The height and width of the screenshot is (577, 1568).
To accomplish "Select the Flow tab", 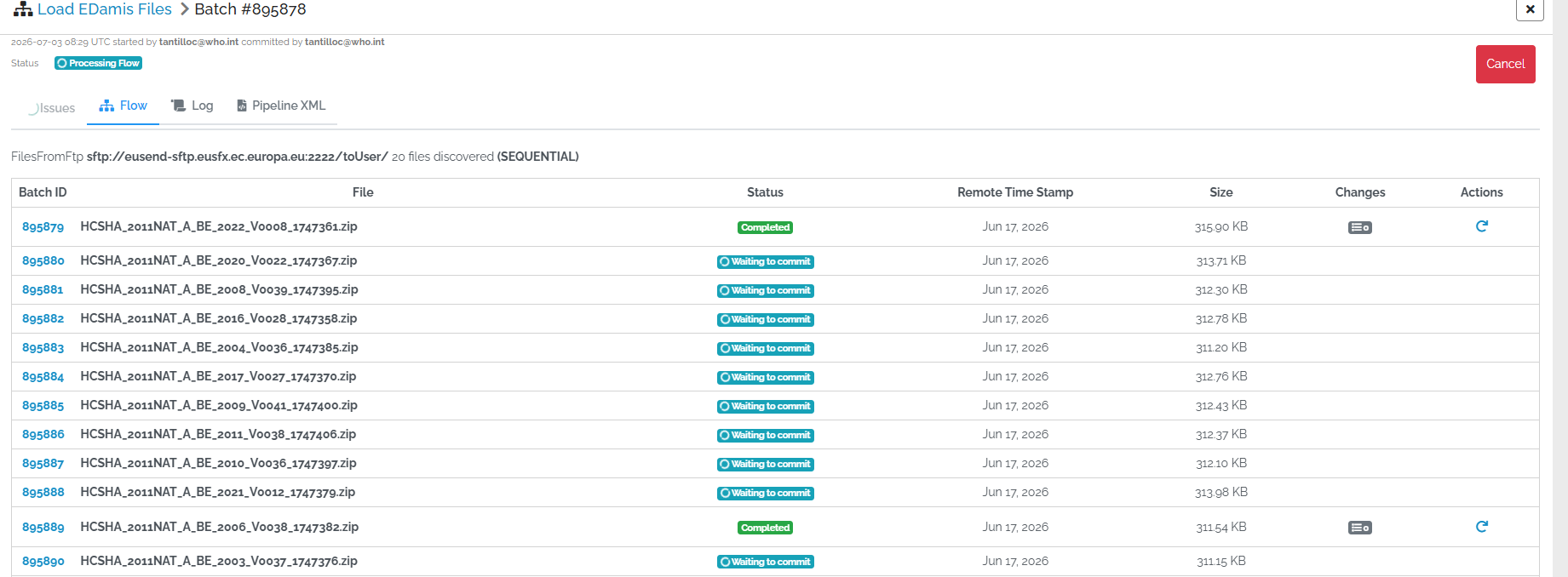I will tap(123, 106).
